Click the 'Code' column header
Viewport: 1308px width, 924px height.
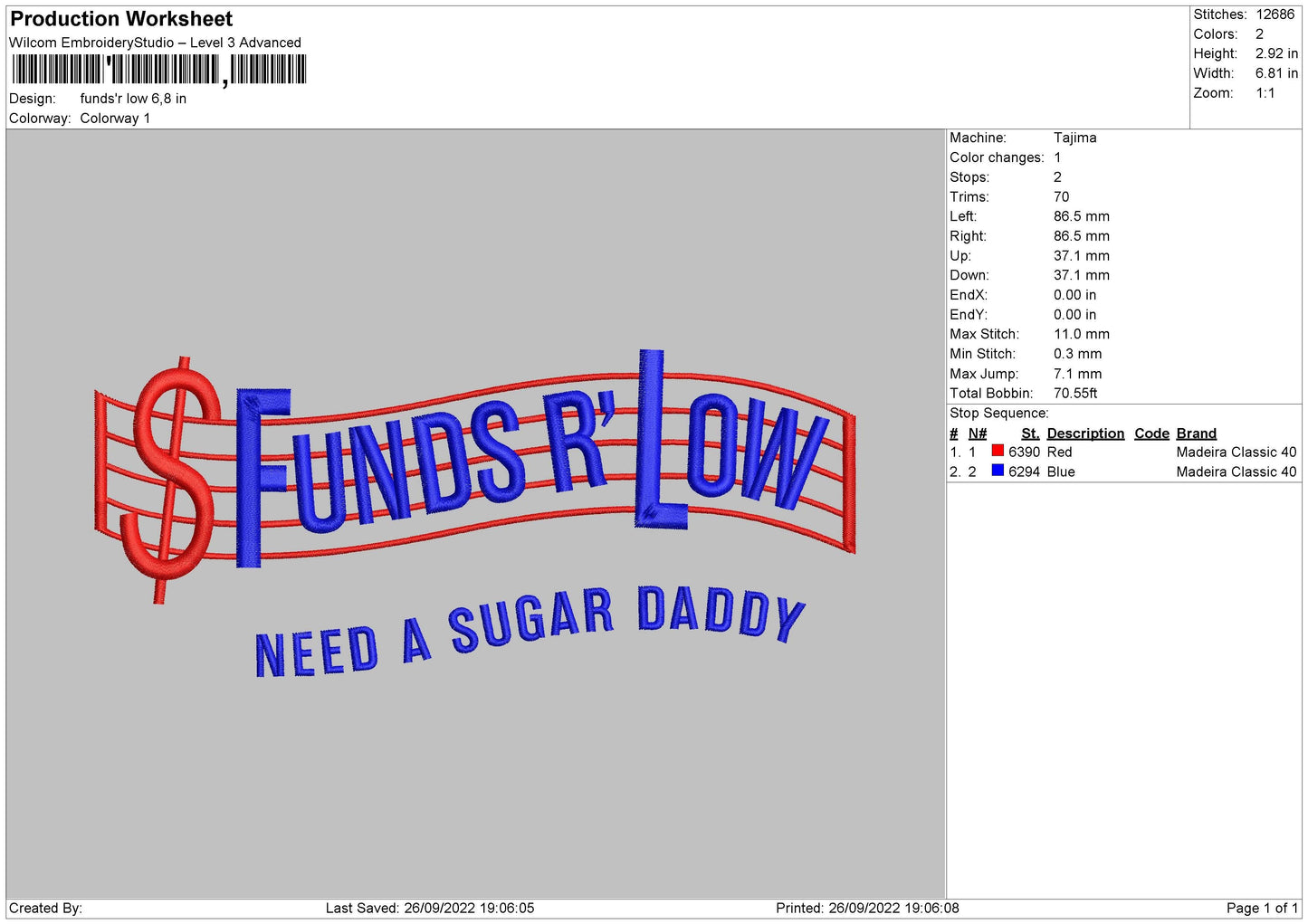click(1152, 433)
